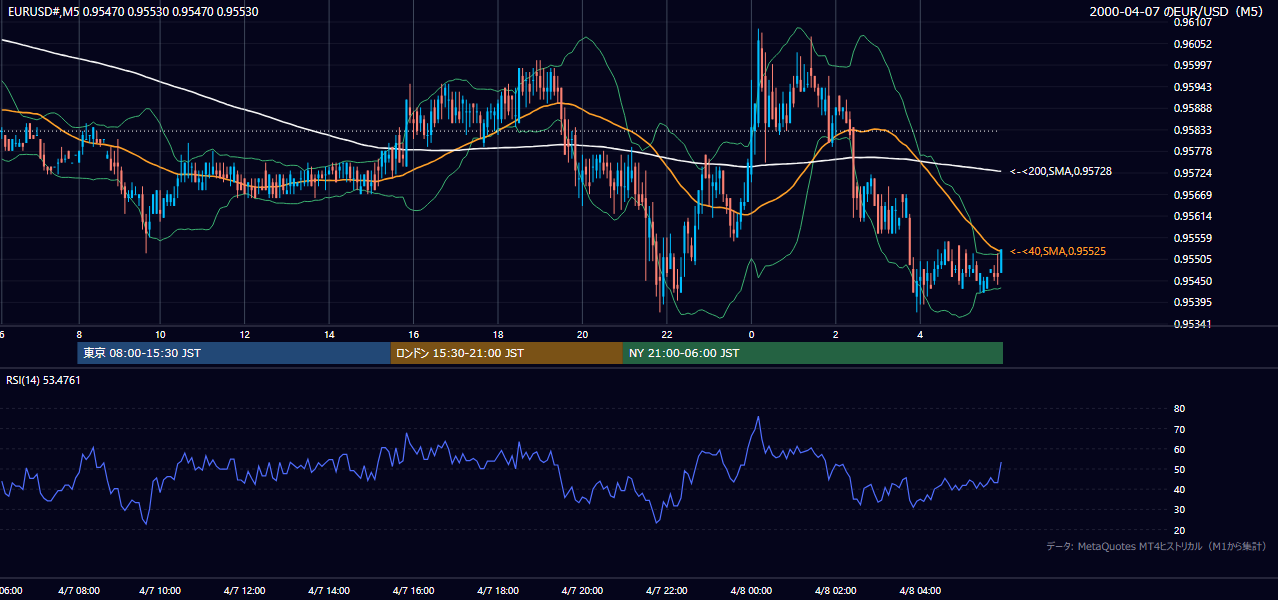
Task: Click the '4/7 20:00' bottom time label
Action: pos(583,591)
